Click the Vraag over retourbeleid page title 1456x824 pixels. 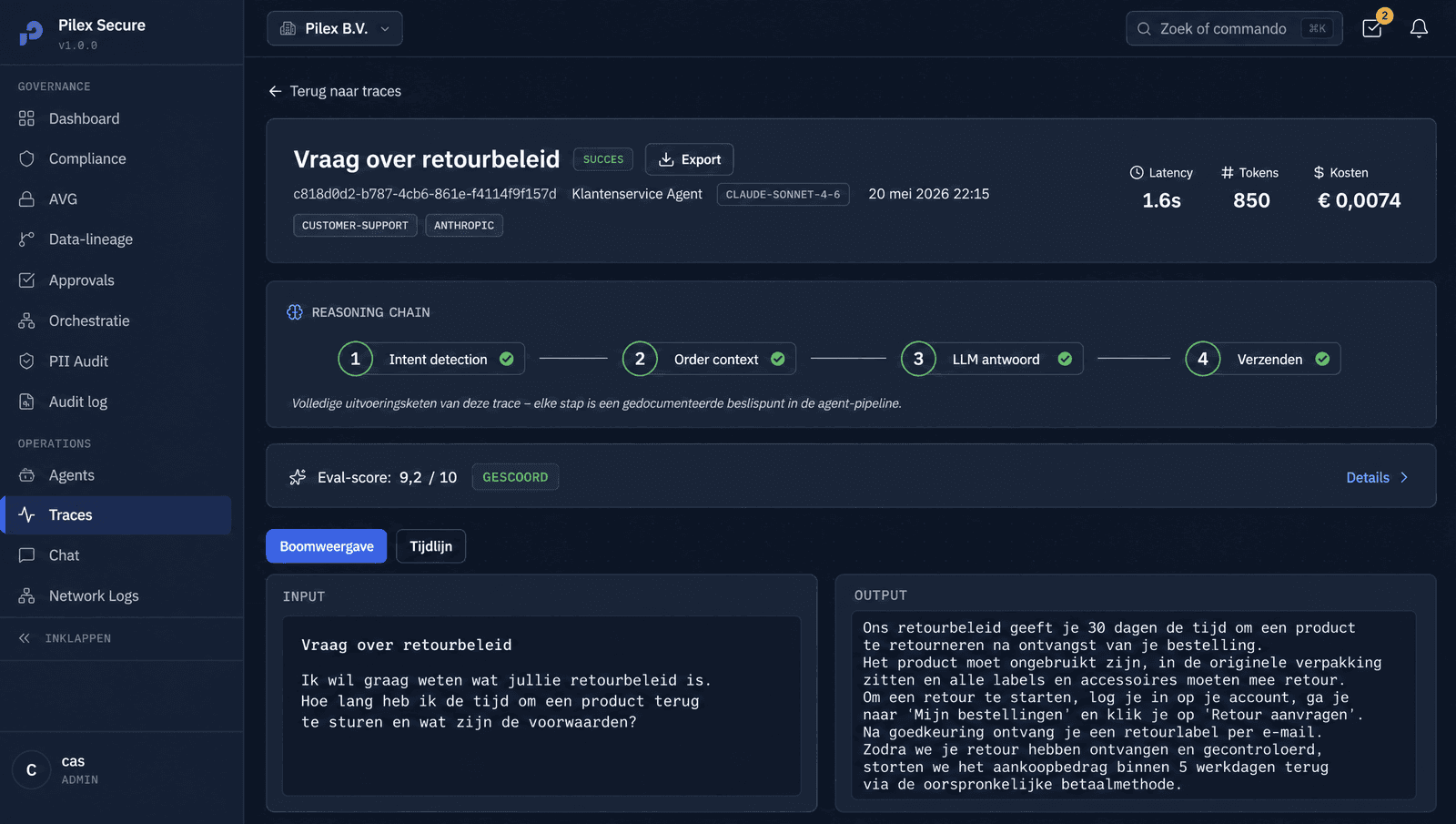(x=427, y=159)
